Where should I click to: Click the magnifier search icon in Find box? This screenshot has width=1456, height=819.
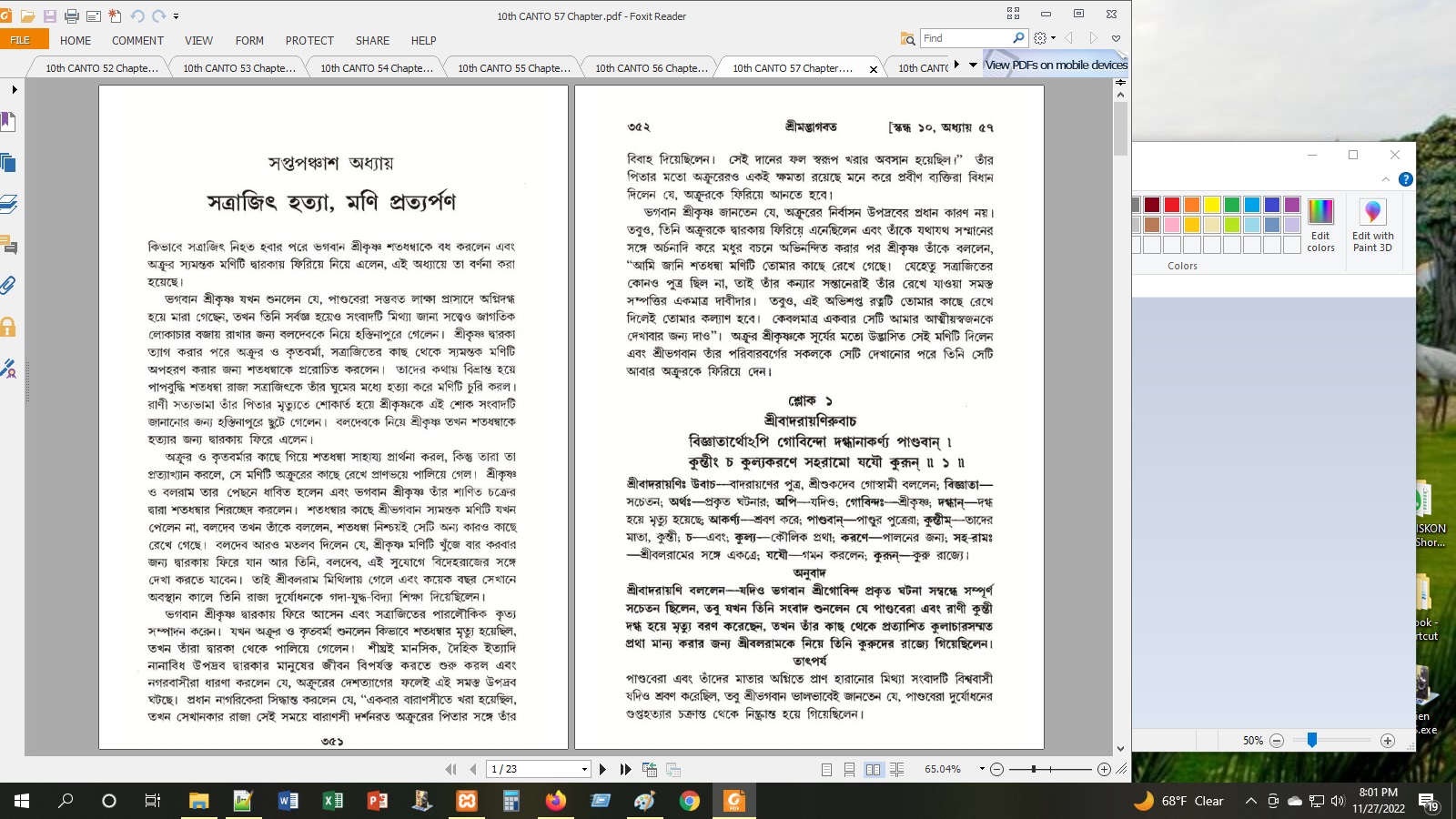point(1018,38)
